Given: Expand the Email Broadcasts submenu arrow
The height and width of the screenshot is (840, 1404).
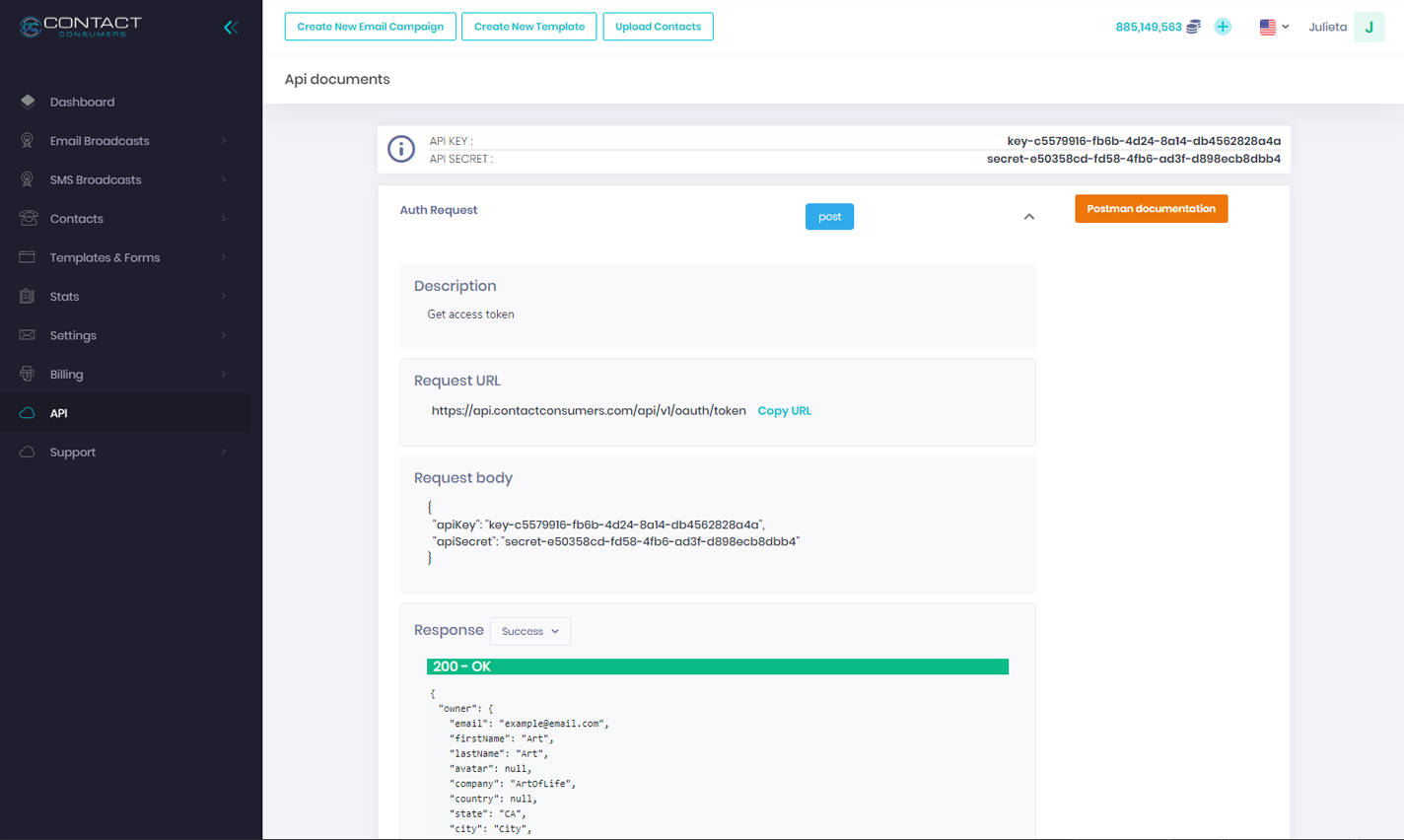Looking at the screenshot, I should 224,141.
